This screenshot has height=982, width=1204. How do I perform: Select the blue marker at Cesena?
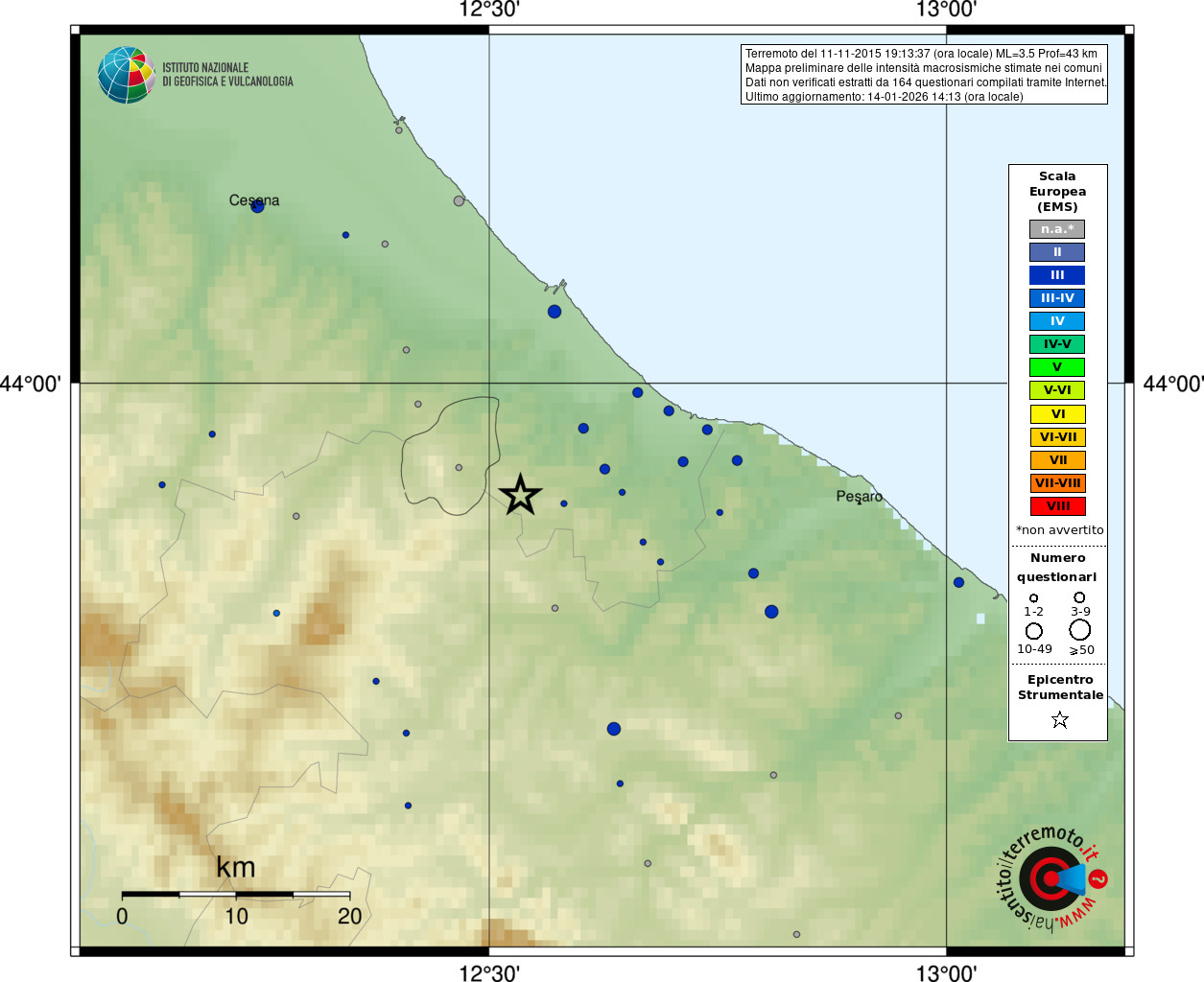pyautogui.click(x=257, y=206)
